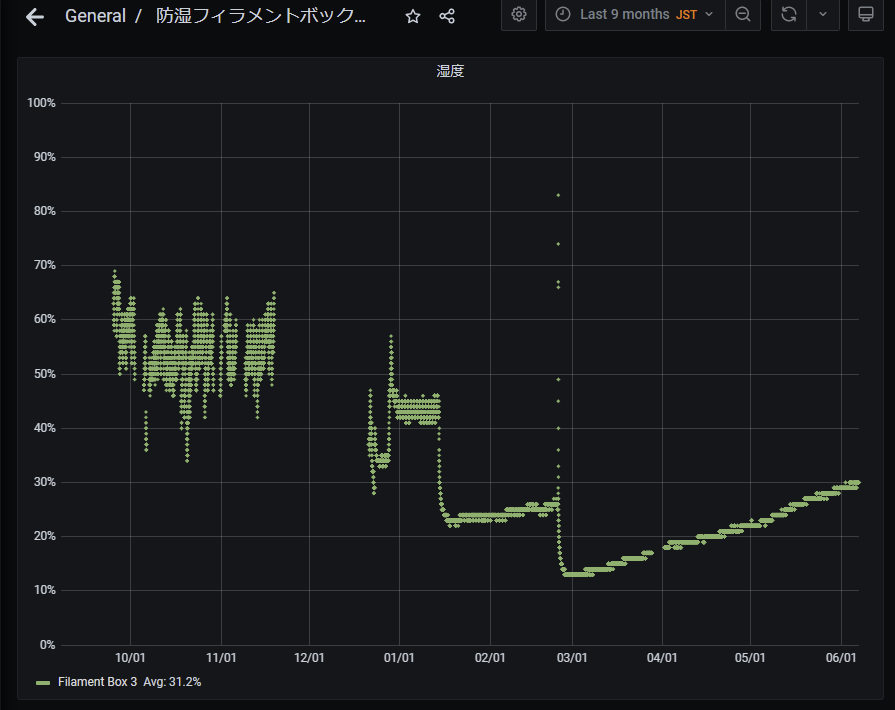Toggle visibility of Filament Box 3 series
This screenshot has width=895, height=710.
point(97,682)
